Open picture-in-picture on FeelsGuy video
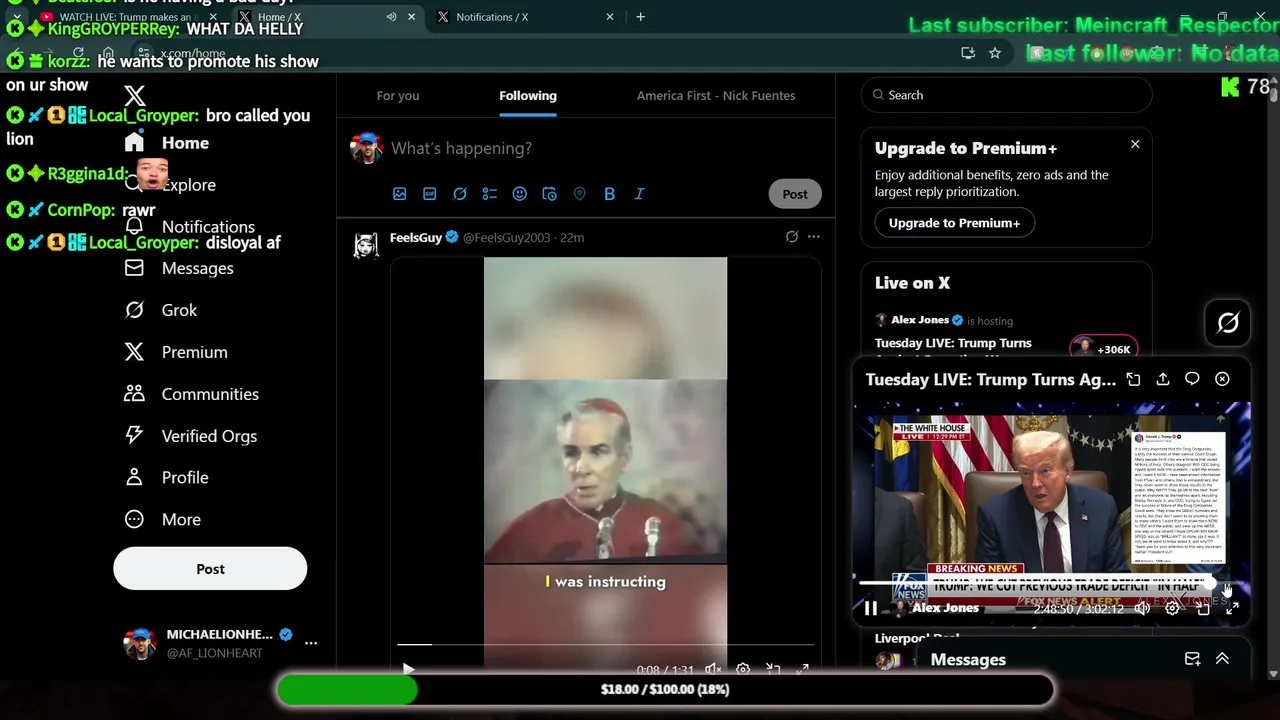The image size is (1280, 720). pyautogui.click(x=773, y=670)
